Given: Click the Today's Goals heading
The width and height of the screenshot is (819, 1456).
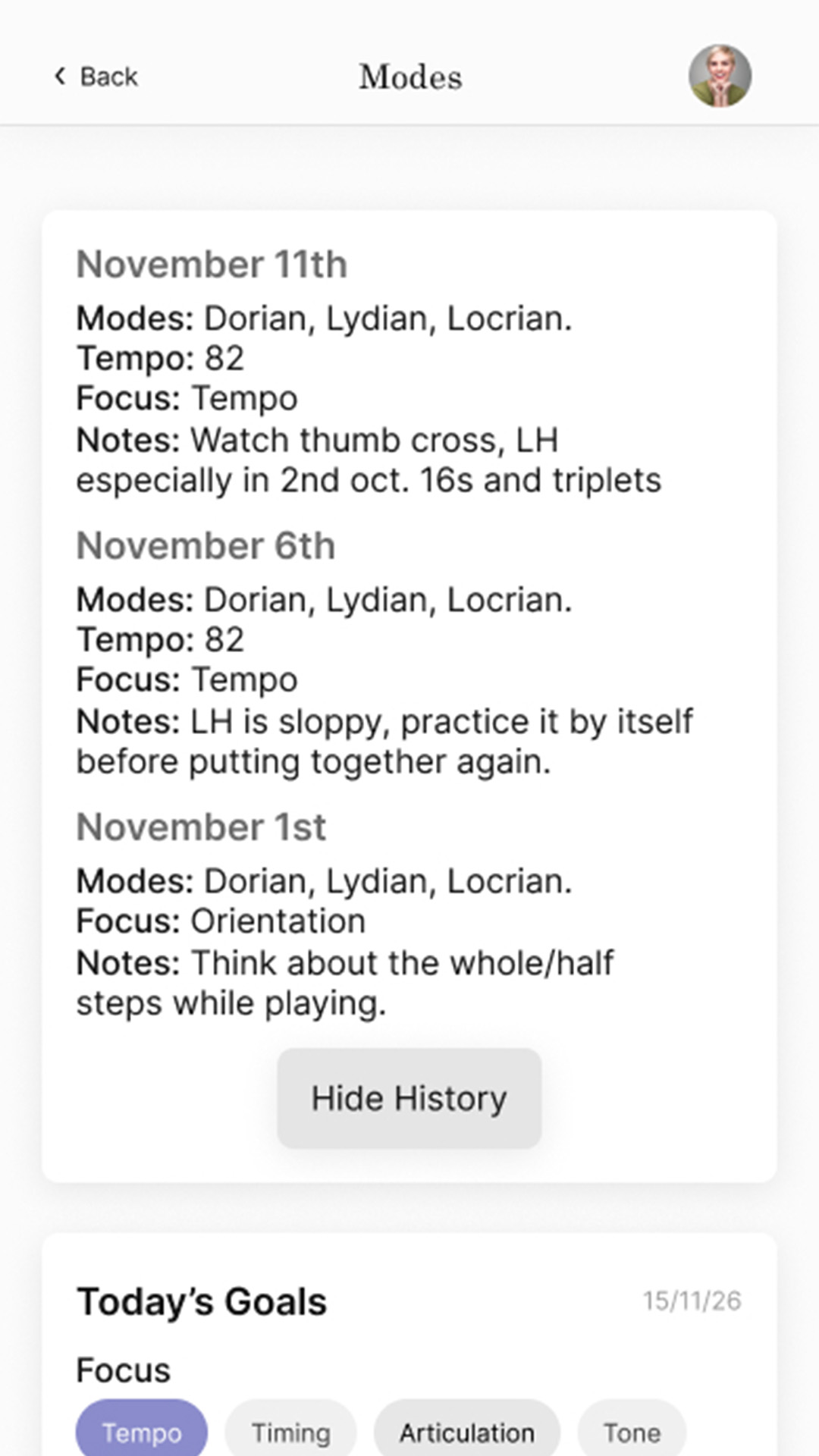Looking at the screenshot, I should tap(202, 1302).
